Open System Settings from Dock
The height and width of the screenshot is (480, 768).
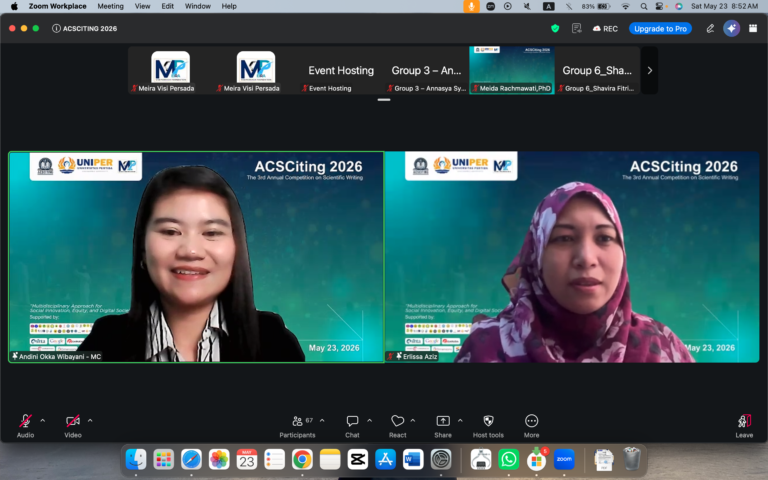point(441,459)
